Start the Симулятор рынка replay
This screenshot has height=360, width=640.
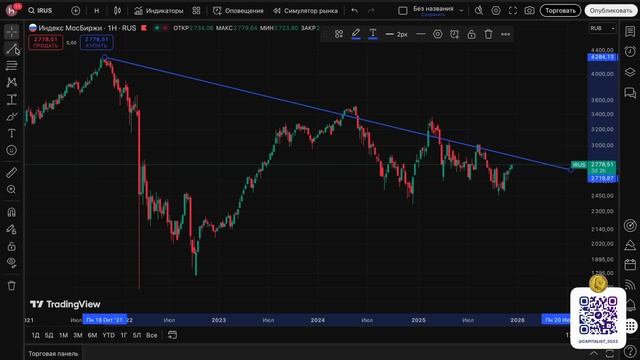pos(305,11)
